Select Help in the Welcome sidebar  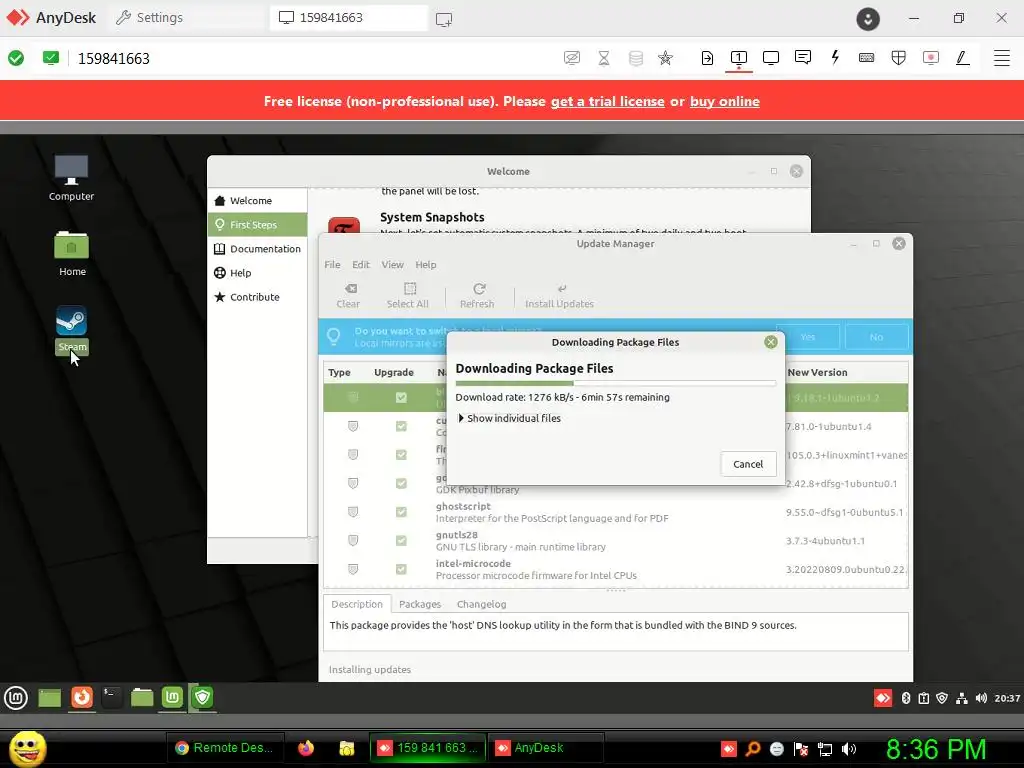click(257, 273)
